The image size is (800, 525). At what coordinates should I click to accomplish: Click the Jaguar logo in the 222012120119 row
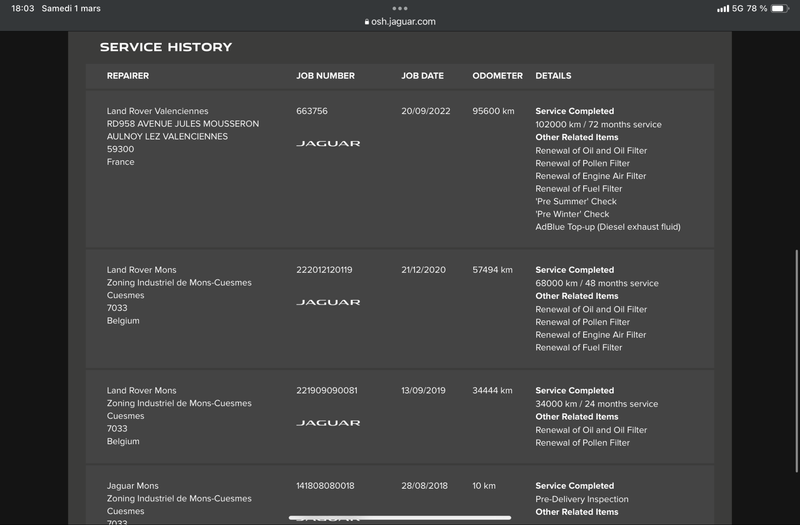[328, 302]
